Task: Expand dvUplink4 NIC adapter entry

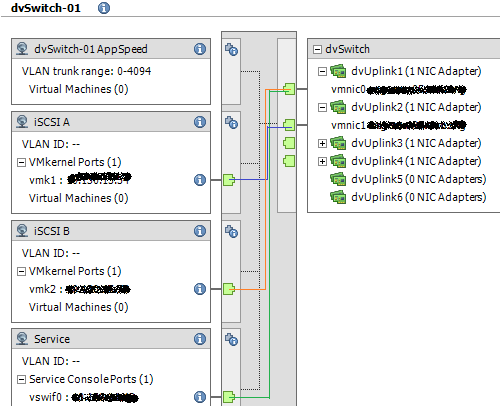Action: coord(322,161)
